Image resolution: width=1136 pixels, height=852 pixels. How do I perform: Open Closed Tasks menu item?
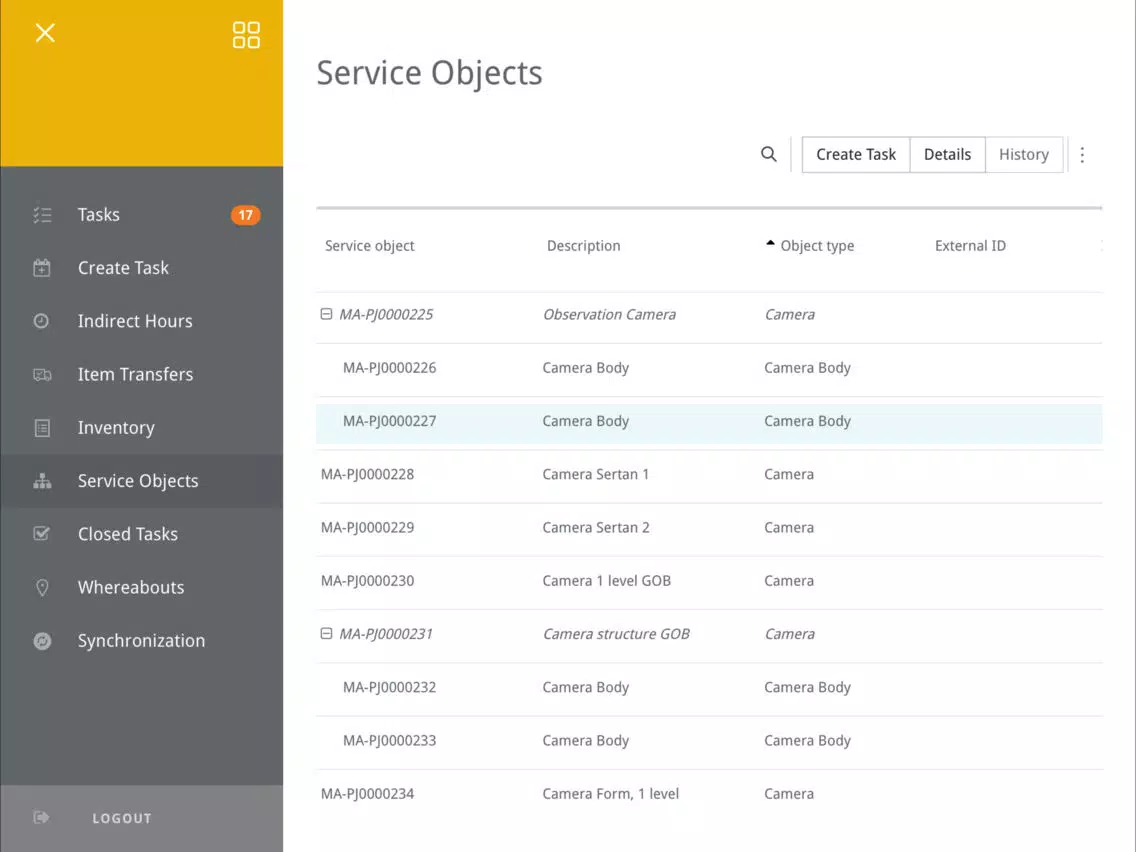click(141, 534)
